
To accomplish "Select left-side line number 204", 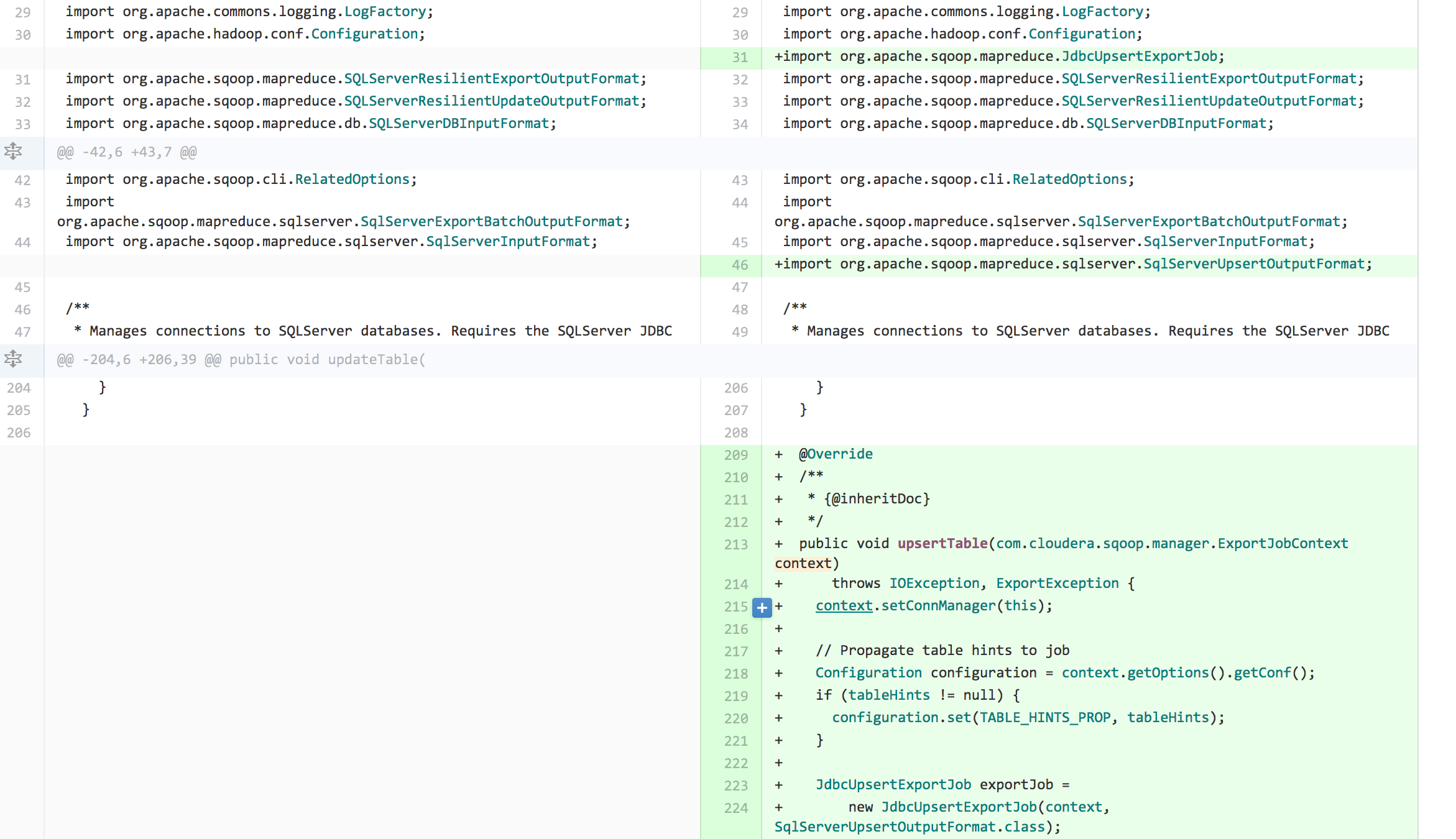I will pyautogui.click(x=19, y=388).
